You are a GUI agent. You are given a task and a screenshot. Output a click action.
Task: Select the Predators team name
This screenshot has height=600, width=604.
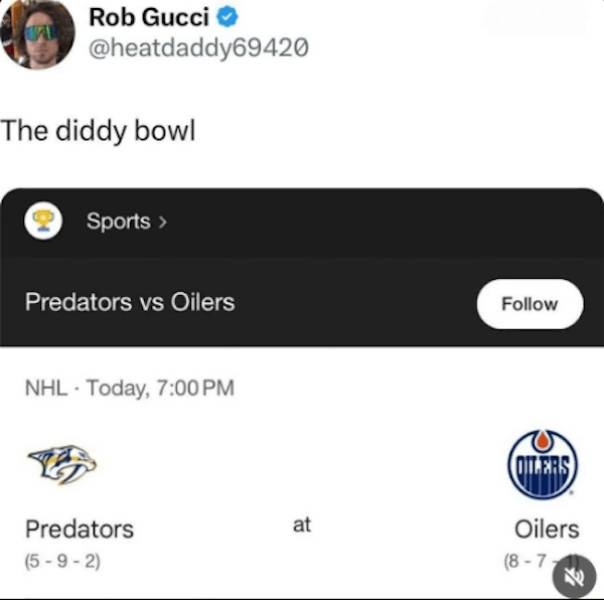tap(79, 528)
